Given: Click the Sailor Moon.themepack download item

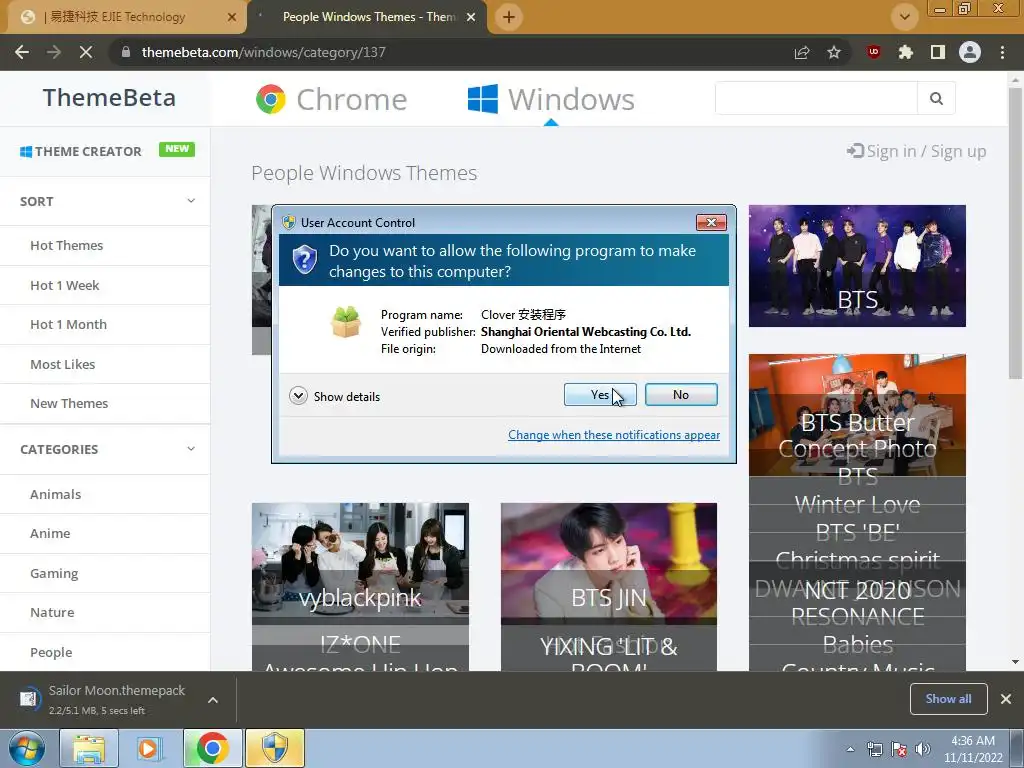Looking at the screenshot, I should 104,699.
